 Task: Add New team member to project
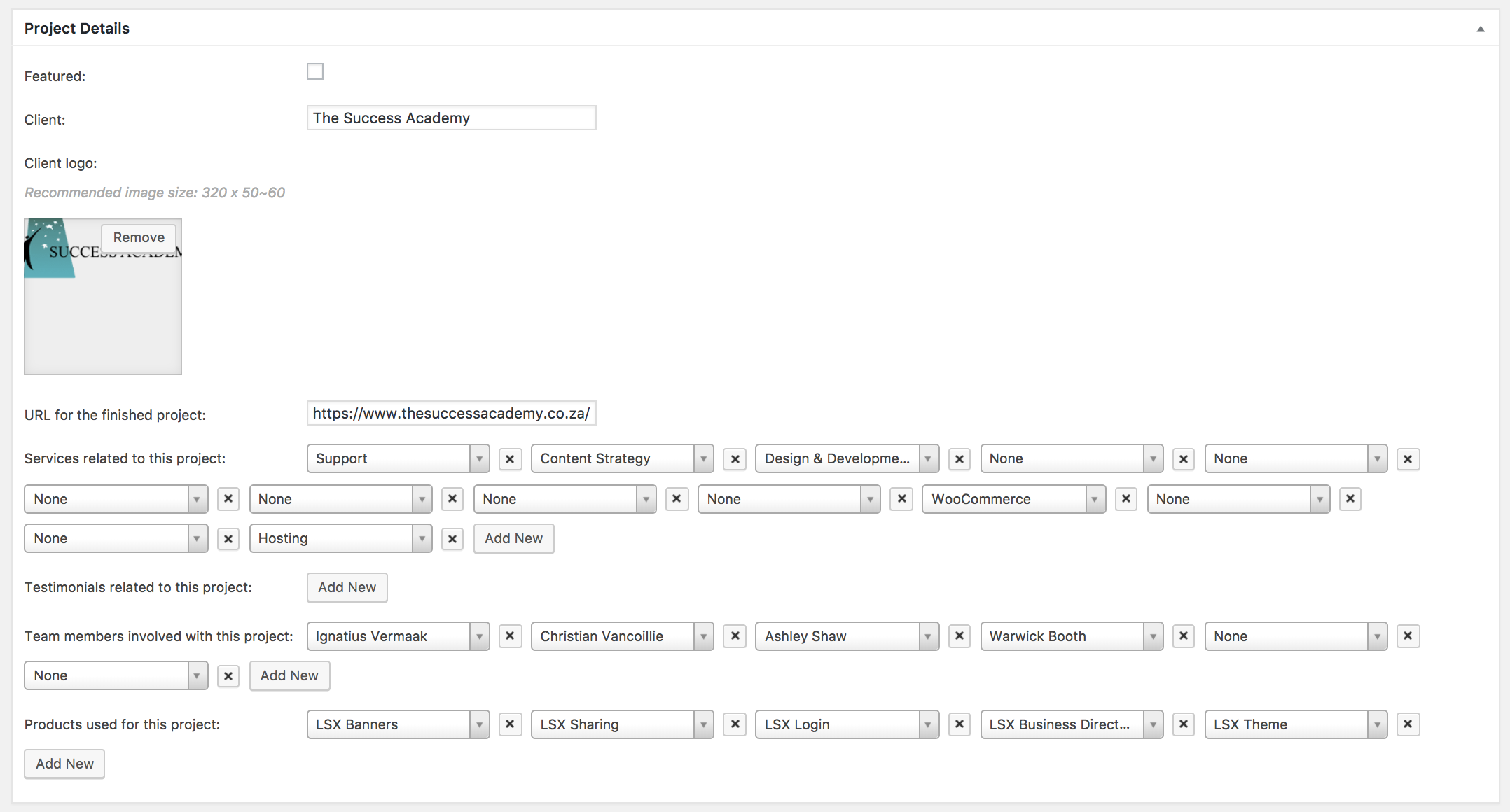tap(290, 675)
